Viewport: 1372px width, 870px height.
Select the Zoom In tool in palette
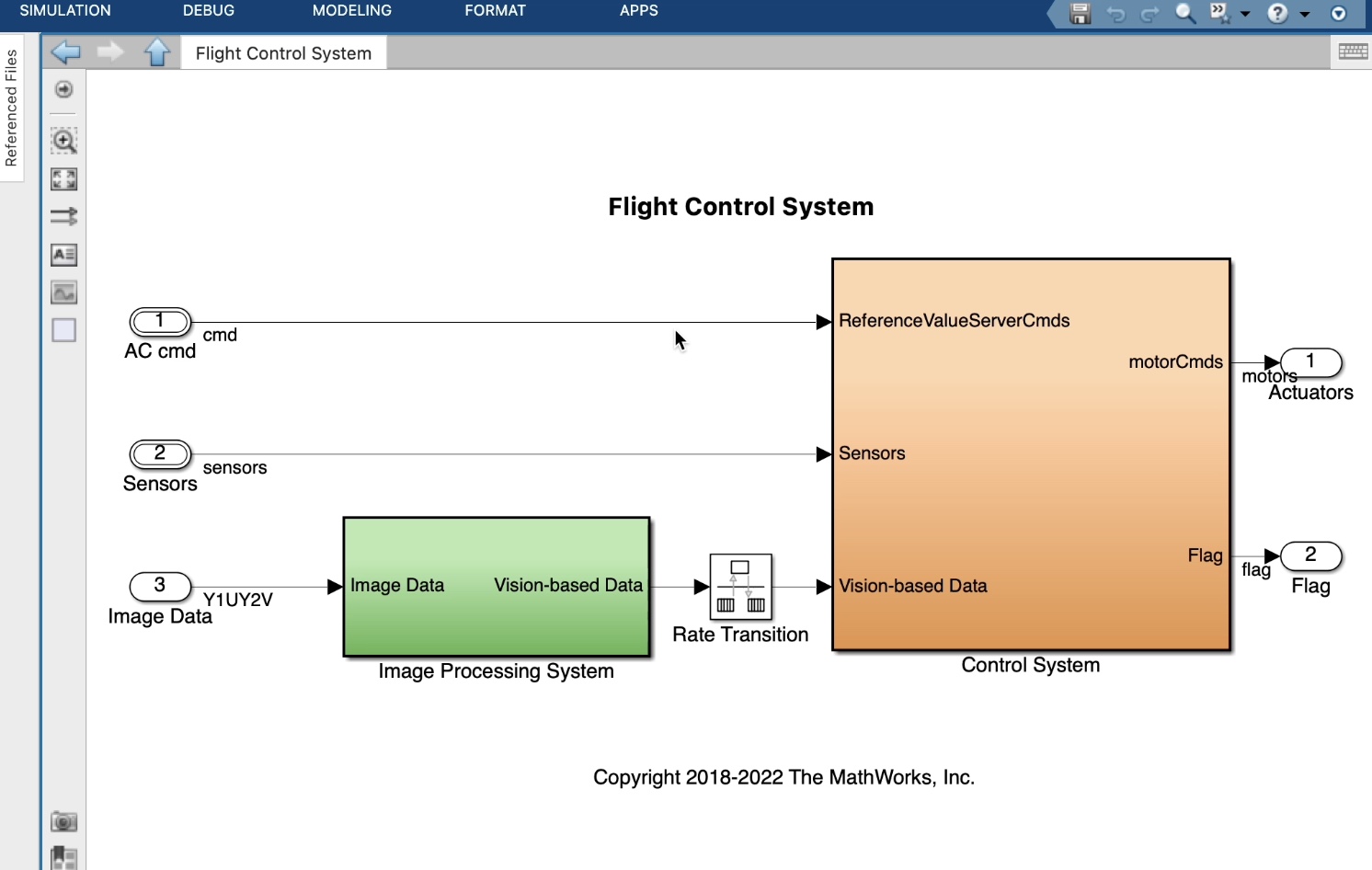[63, 141]
